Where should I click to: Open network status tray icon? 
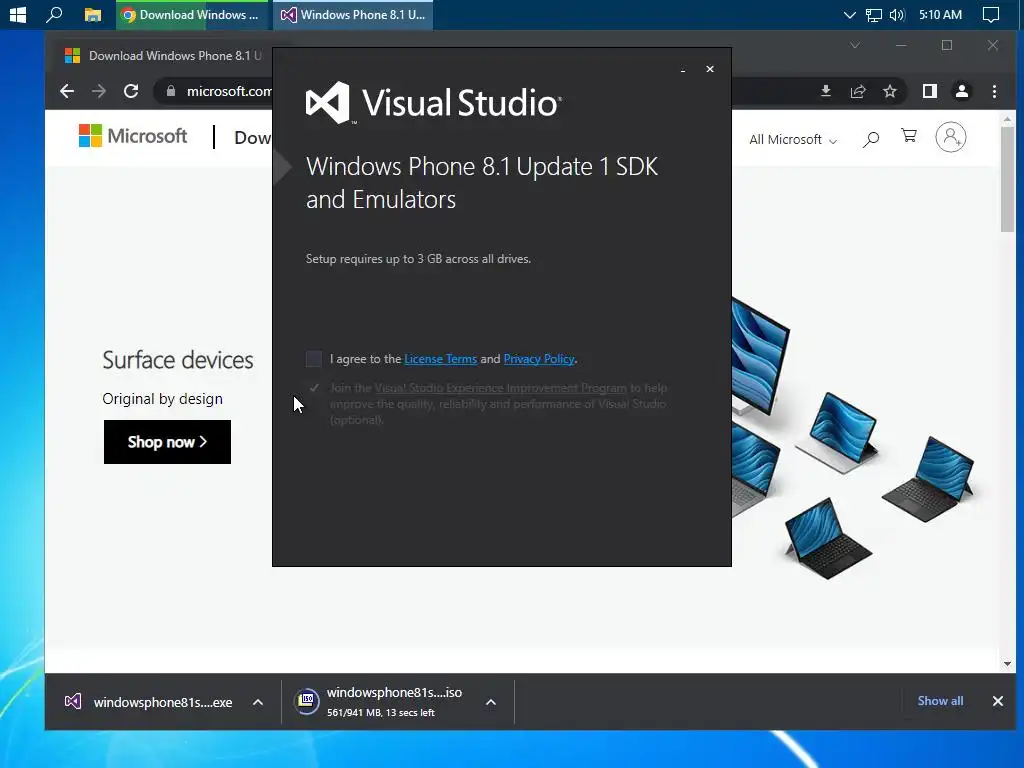point(874,14)
